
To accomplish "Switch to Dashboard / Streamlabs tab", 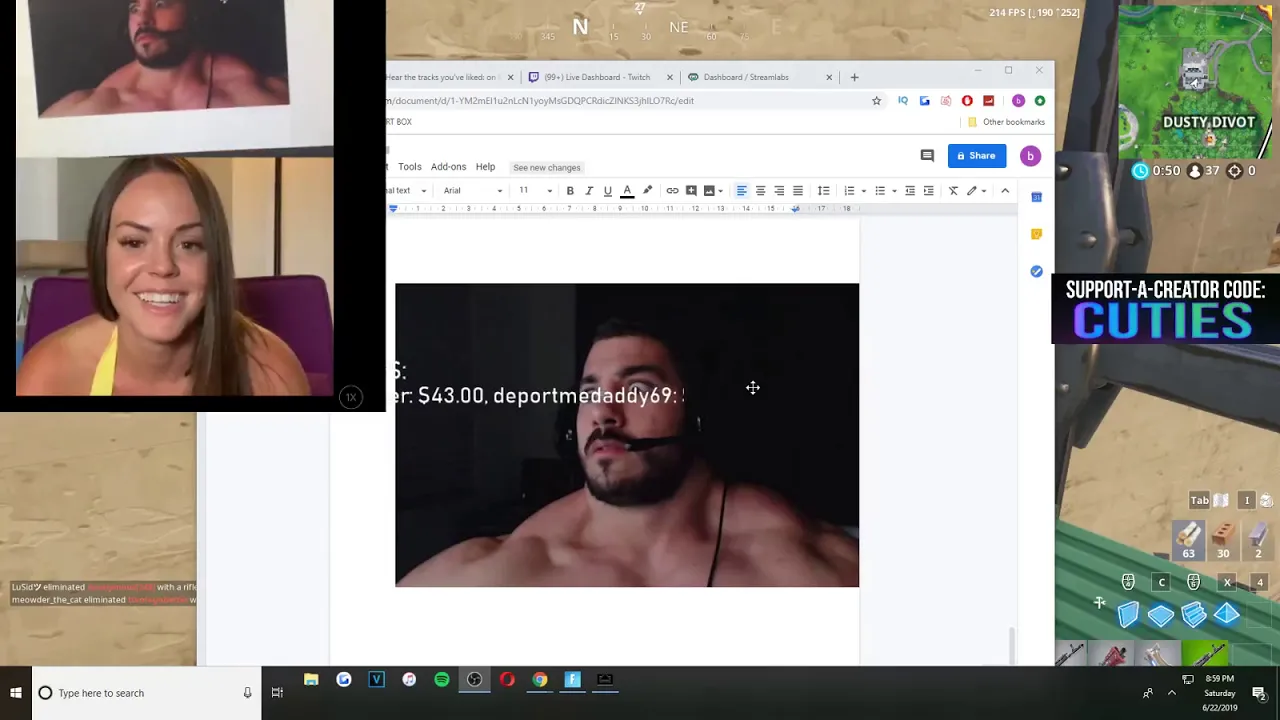I will (x=746, y=77).
